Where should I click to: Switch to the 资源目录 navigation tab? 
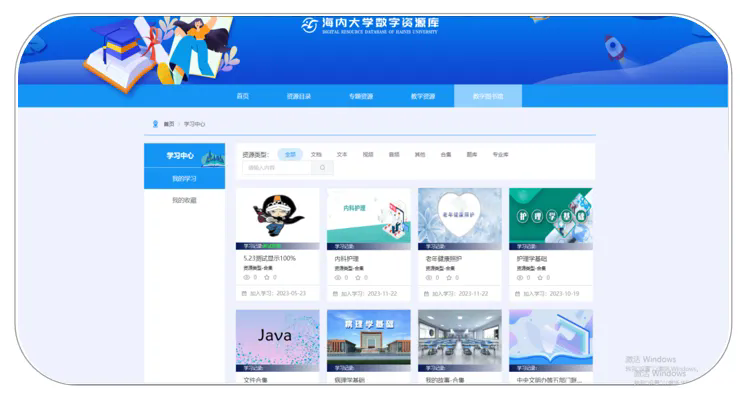pos(299,96)
